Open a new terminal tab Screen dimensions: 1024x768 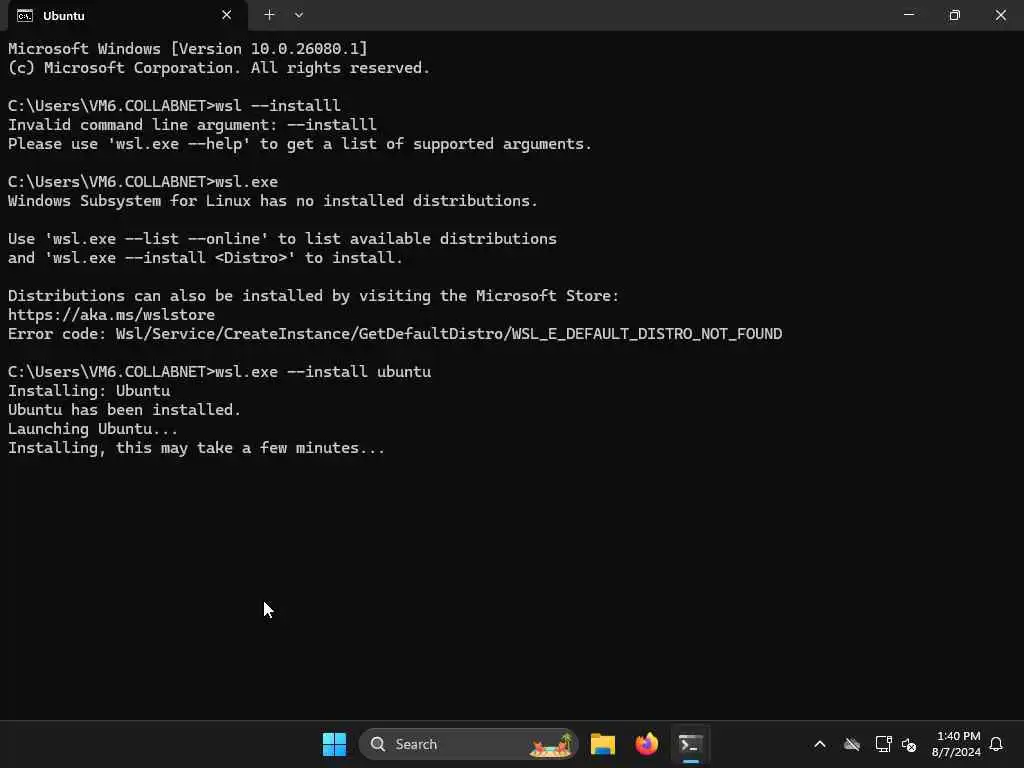point(269,14)
